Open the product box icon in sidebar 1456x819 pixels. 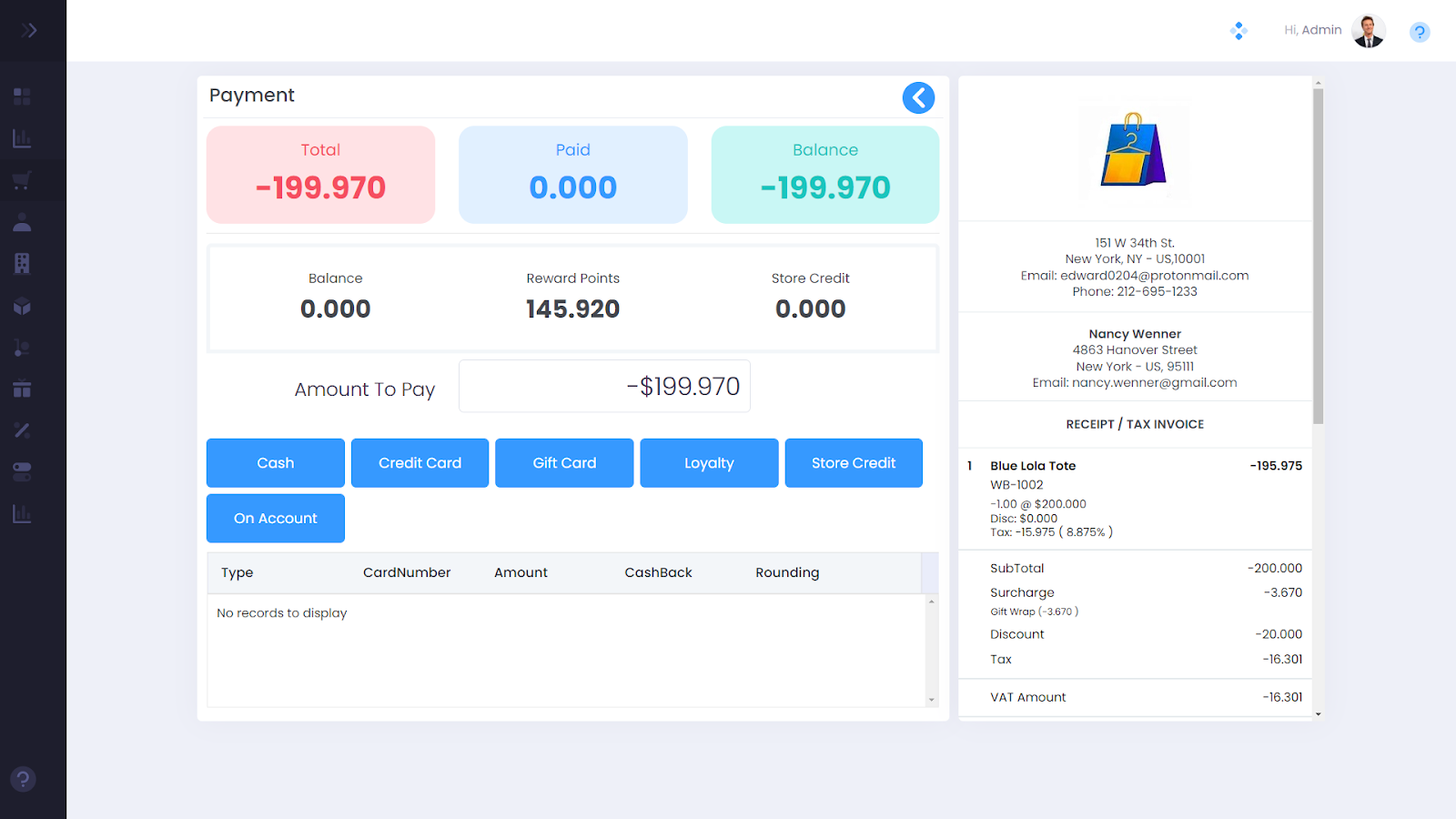pyautogui.click(x=22, y=307)
